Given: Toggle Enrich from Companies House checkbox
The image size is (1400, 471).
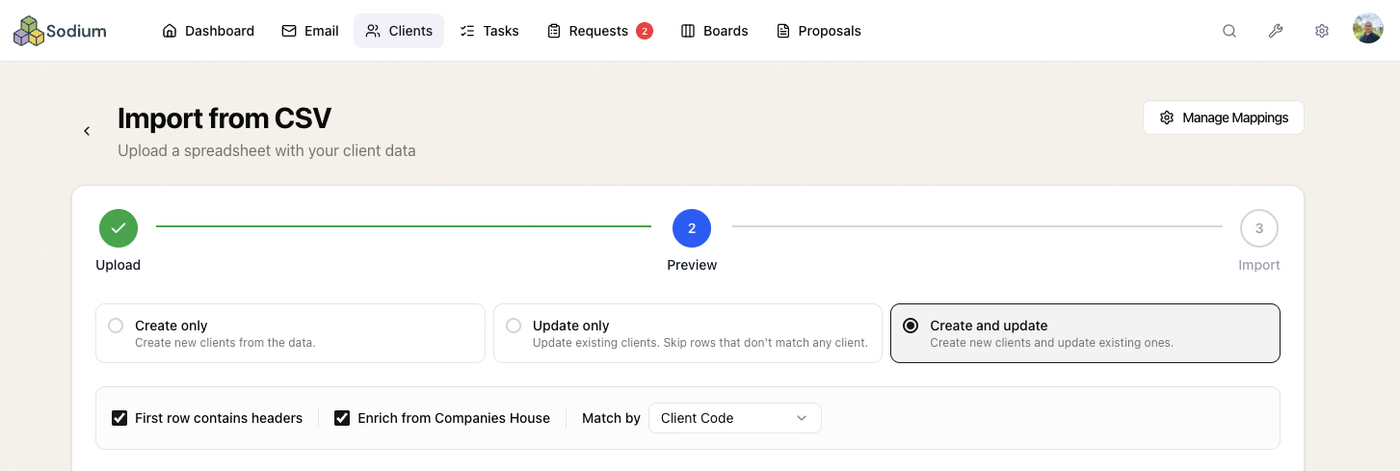Looking at the screenshot, I should [x=342, y=418].
